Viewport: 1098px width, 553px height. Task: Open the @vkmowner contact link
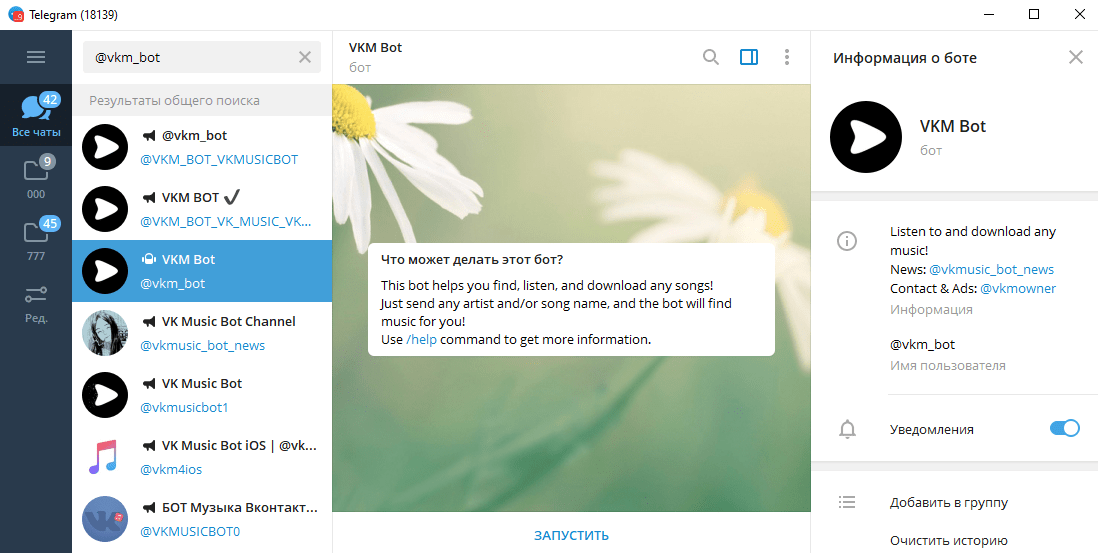pyautogui.click(x=1018, y=288)
